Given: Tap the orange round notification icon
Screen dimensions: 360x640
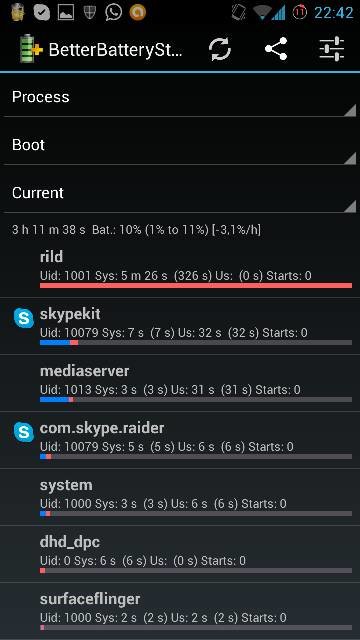Looking at the screenshot, I should click(x=138, y=13).
